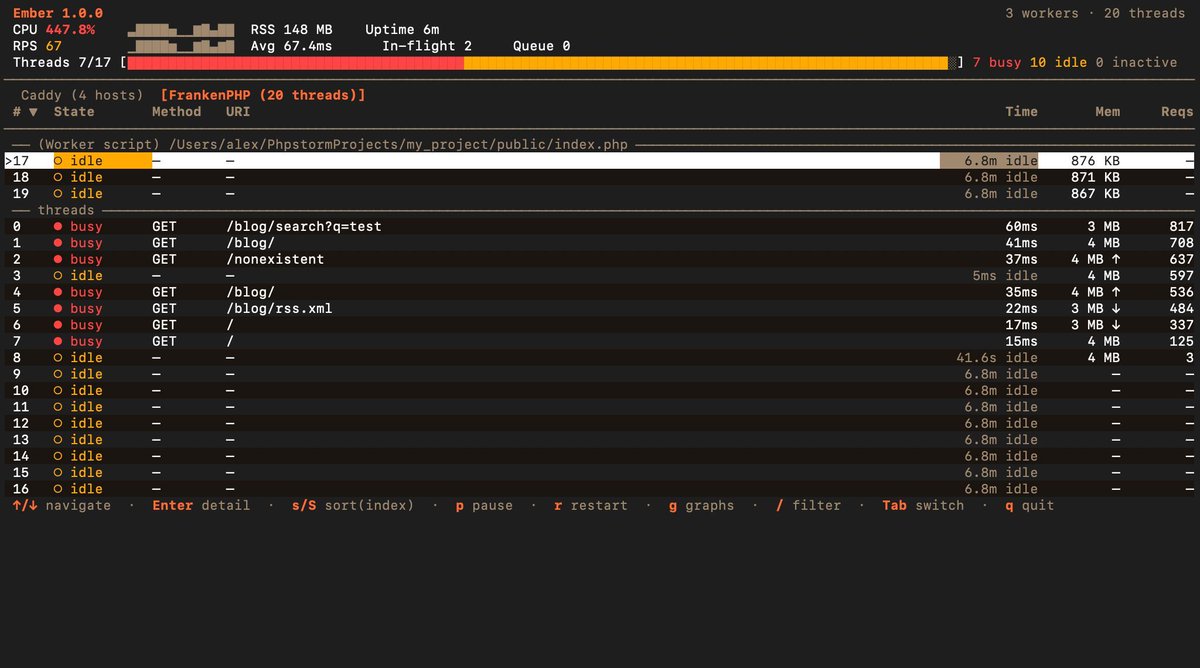This screenshot has width=1200, height=668.
Task: Click the '/ filter' shortcut hint
Action: (x=808, y=505)
